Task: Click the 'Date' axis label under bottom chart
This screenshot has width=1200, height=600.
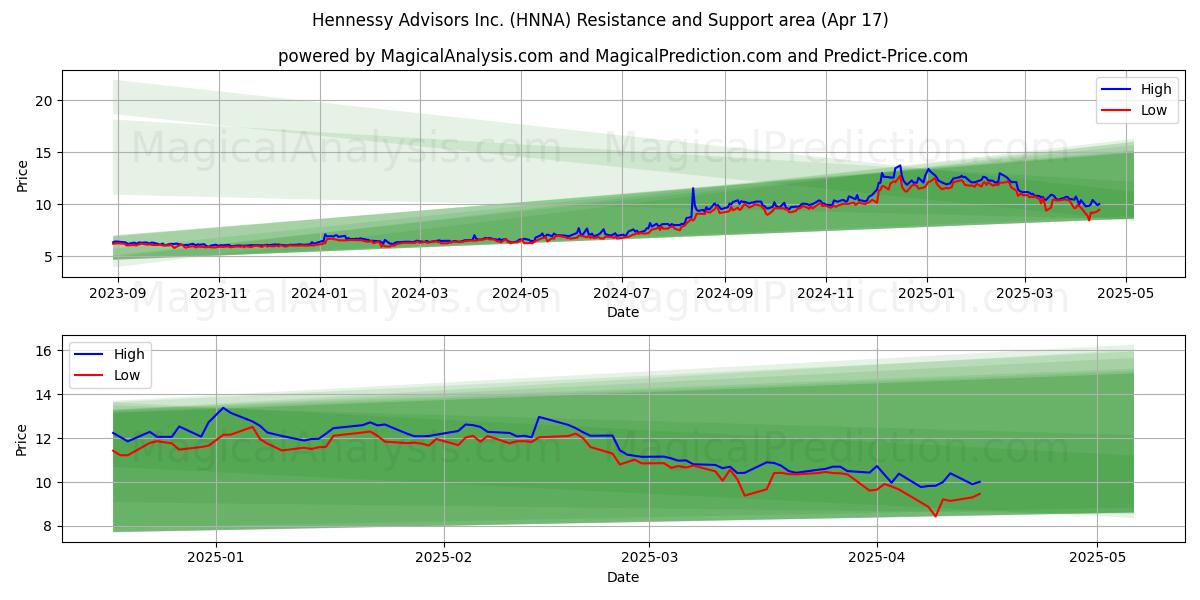Action: click(x=622, y=578)
